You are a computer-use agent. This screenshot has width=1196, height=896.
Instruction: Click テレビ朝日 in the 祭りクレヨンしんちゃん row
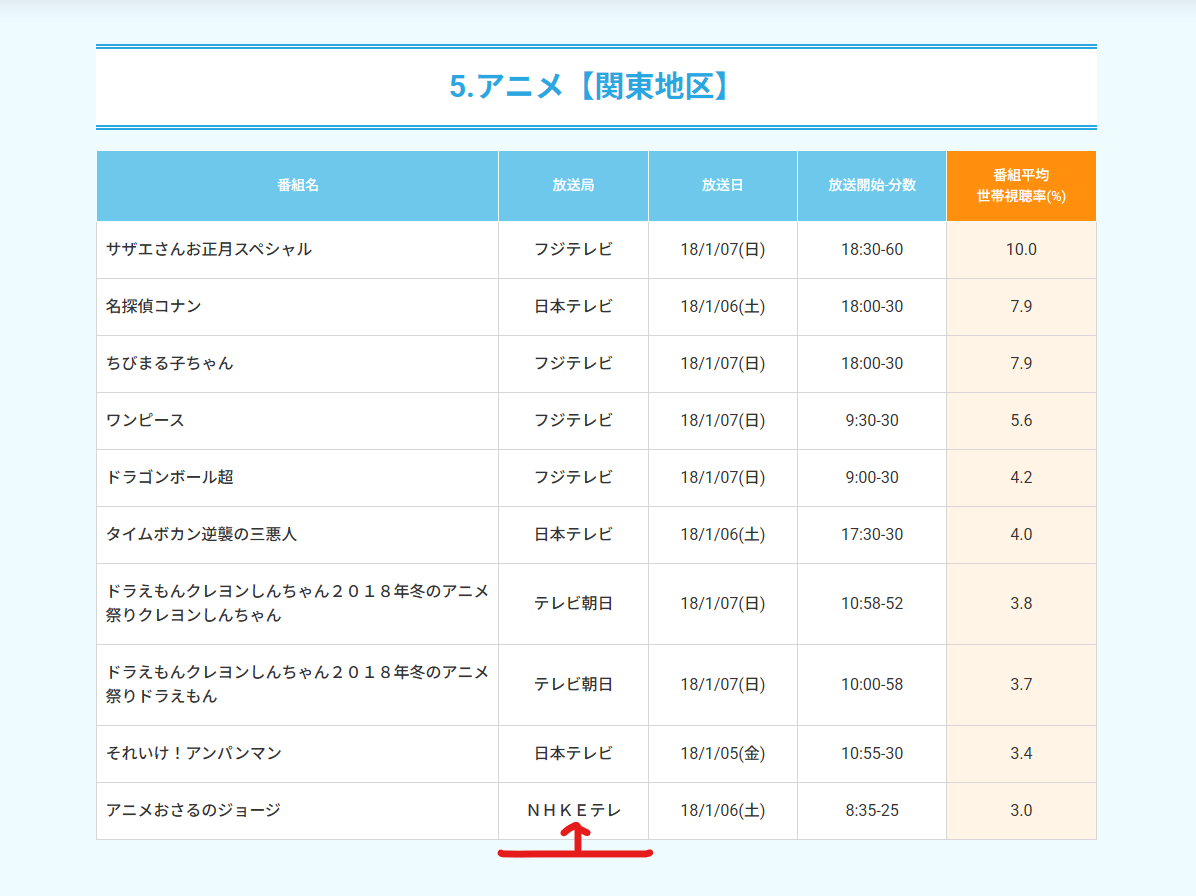point(573,603)
